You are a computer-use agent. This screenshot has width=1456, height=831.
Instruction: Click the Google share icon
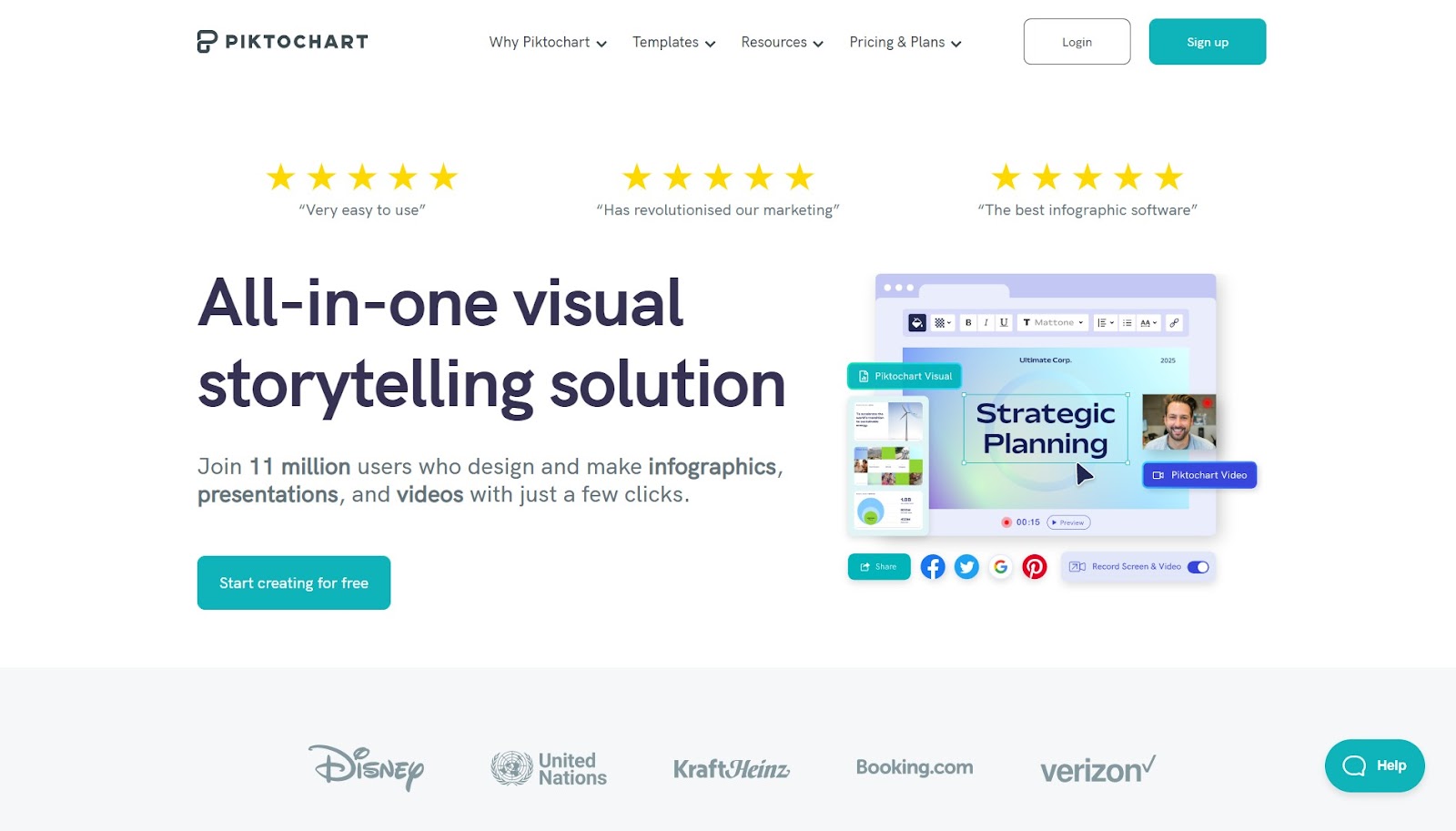[1000, 567]
